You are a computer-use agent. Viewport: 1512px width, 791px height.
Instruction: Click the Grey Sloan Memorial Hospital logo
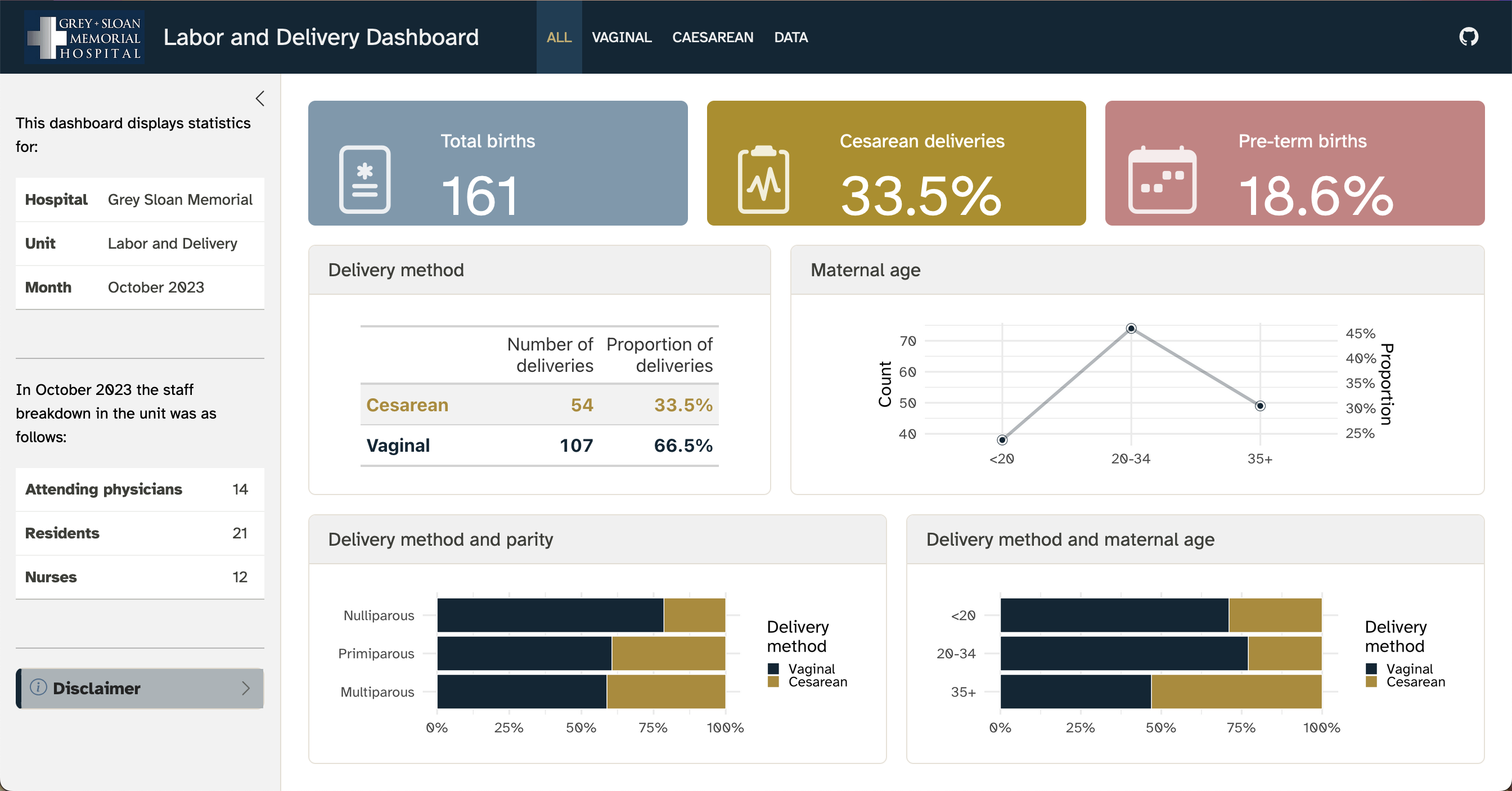point(84,37)
